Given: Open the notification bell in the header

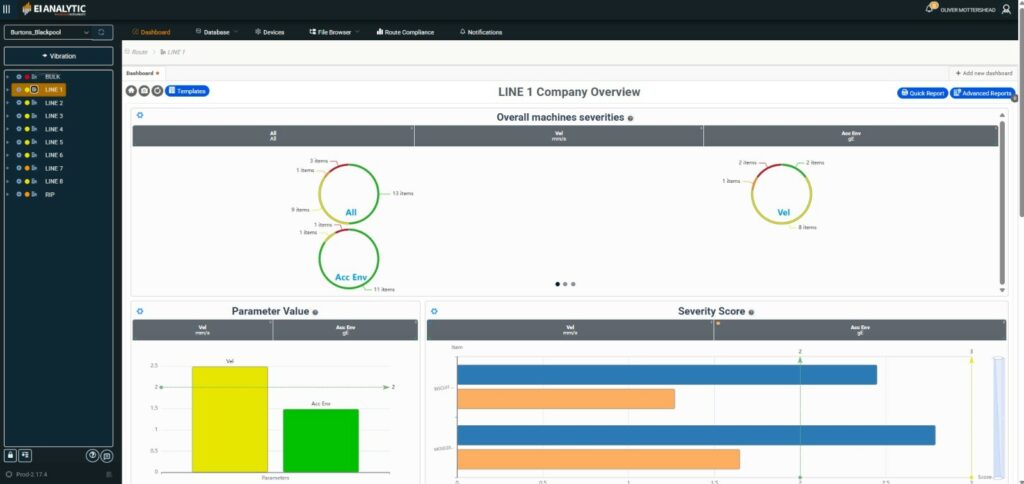Looking at the screenshot, I should tap(929, 9).
